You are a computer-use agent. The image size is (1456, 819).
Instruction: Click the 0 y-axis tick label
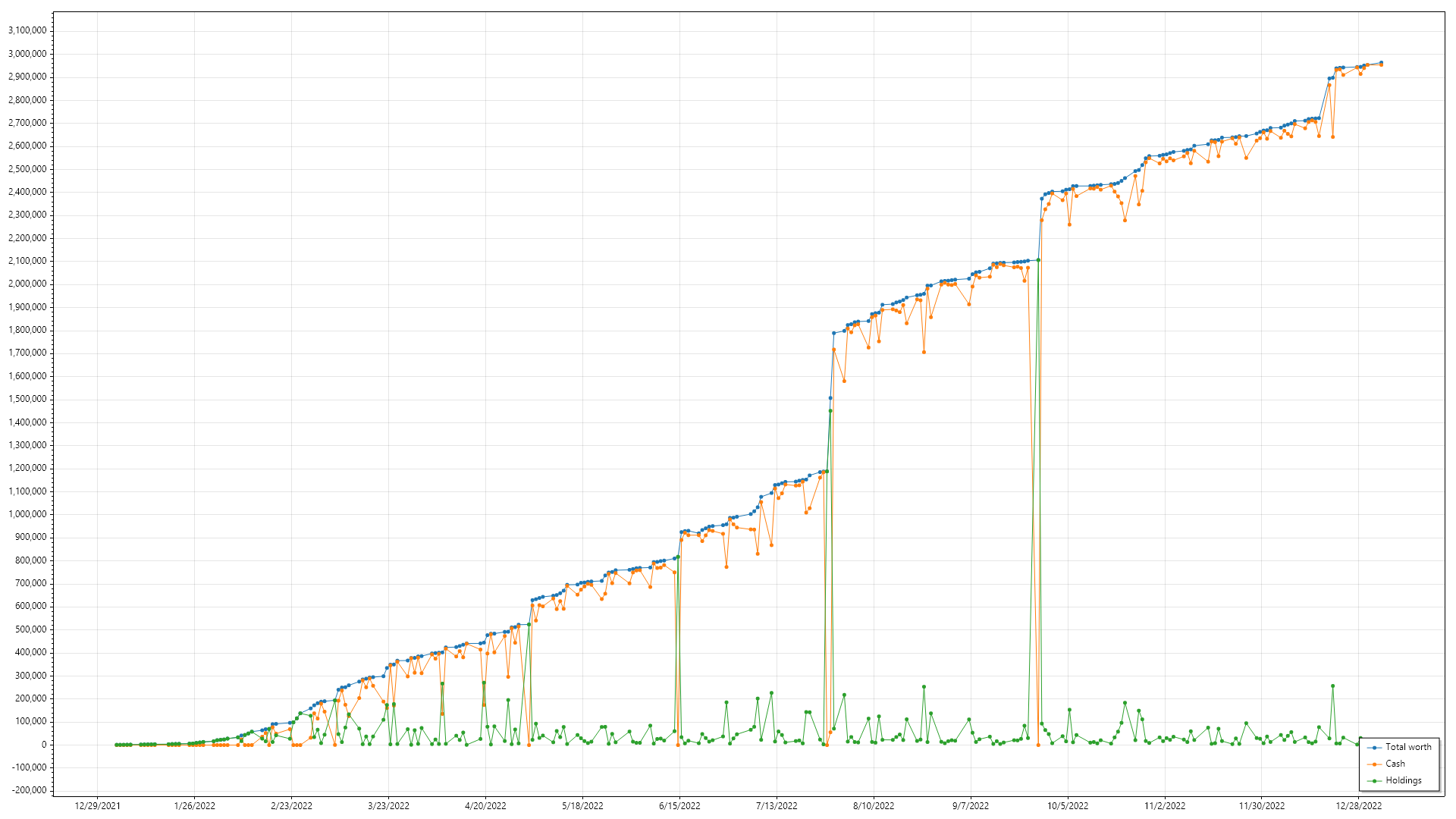pos(43,745)
